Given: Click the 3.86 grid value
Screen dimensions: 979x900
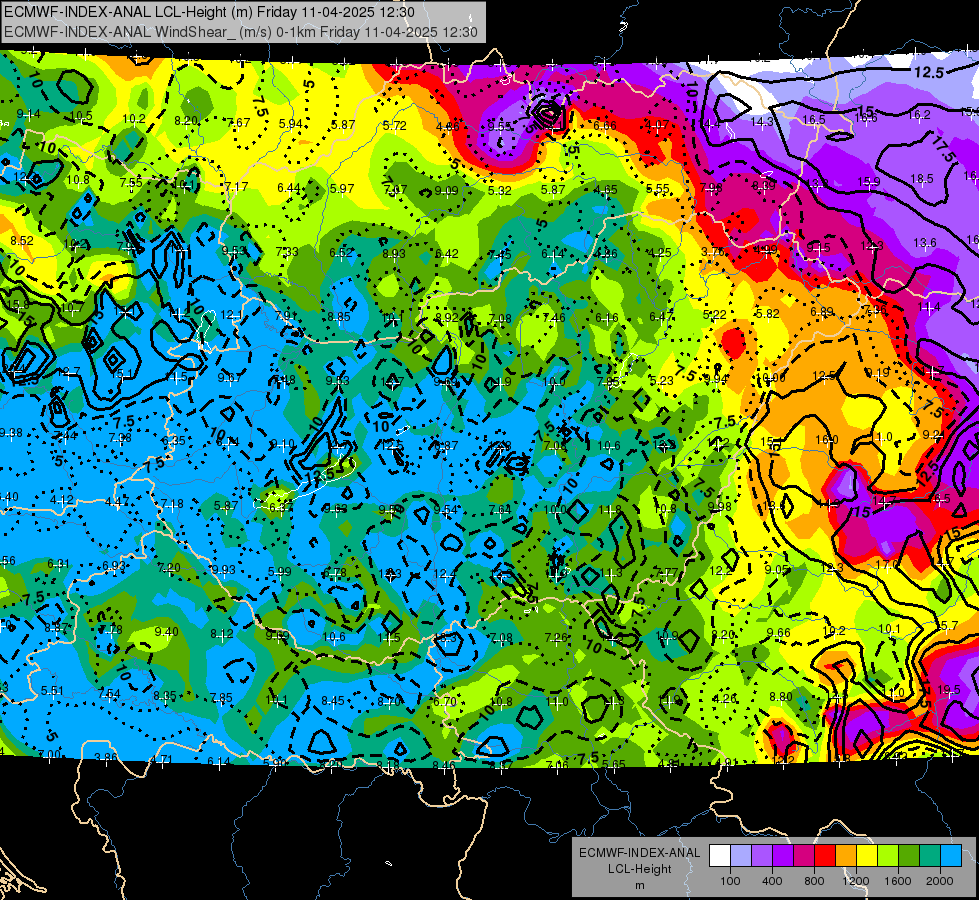Looking at the screenshot, I should (x=106, y=758).
